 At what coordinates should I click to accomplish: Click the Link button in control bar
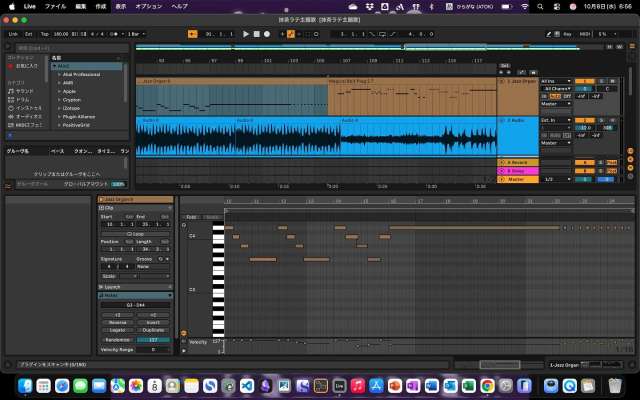point(13,34)
